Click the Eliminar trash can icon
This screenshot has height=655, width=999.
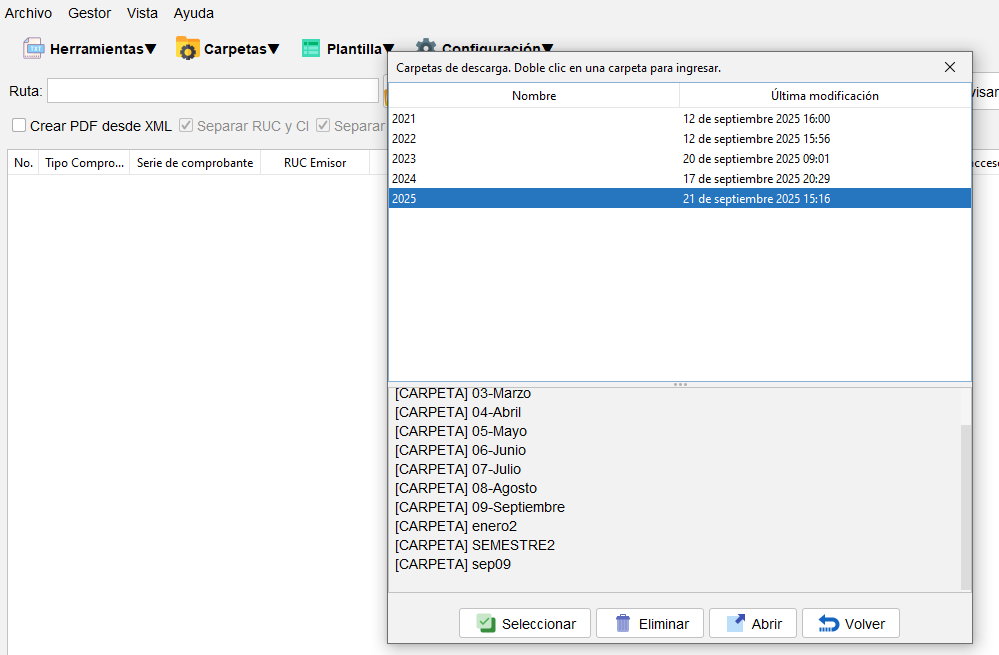coord(623,623)
